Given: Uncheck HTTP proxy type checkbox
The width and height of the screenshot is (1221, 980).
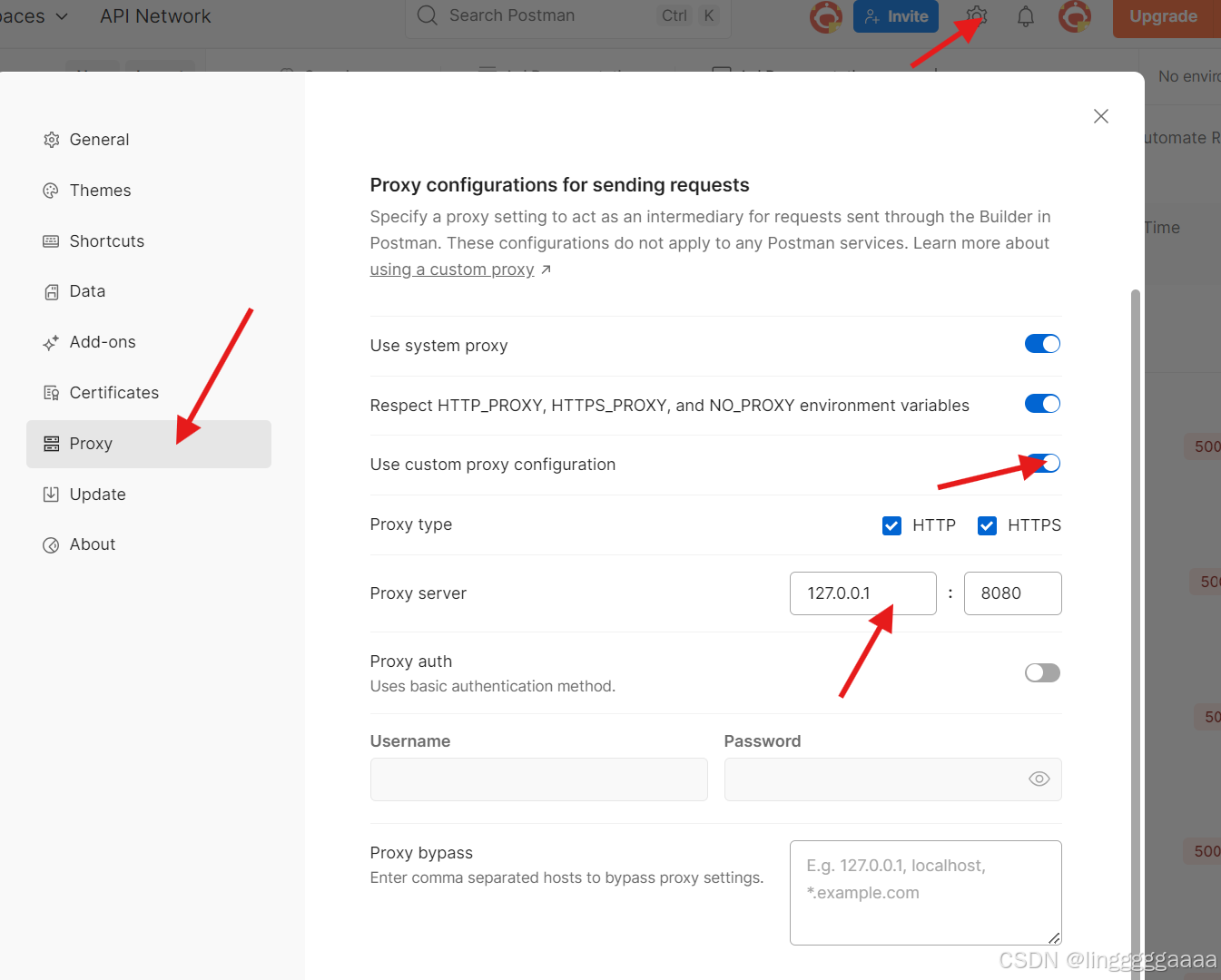Looking at the screenshot, I should point(891,525).
